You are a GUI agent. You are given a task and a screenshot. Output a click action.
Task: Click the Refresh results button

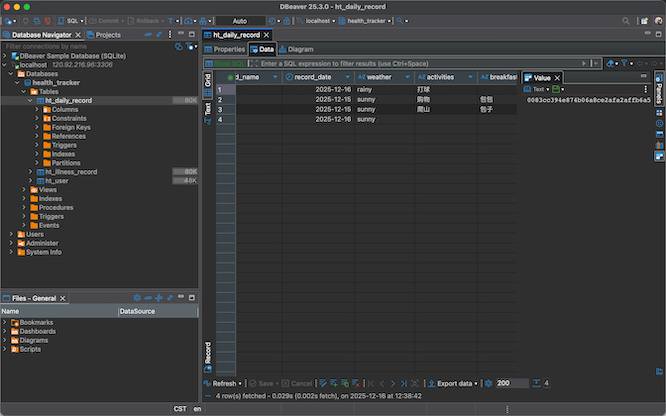221,383
